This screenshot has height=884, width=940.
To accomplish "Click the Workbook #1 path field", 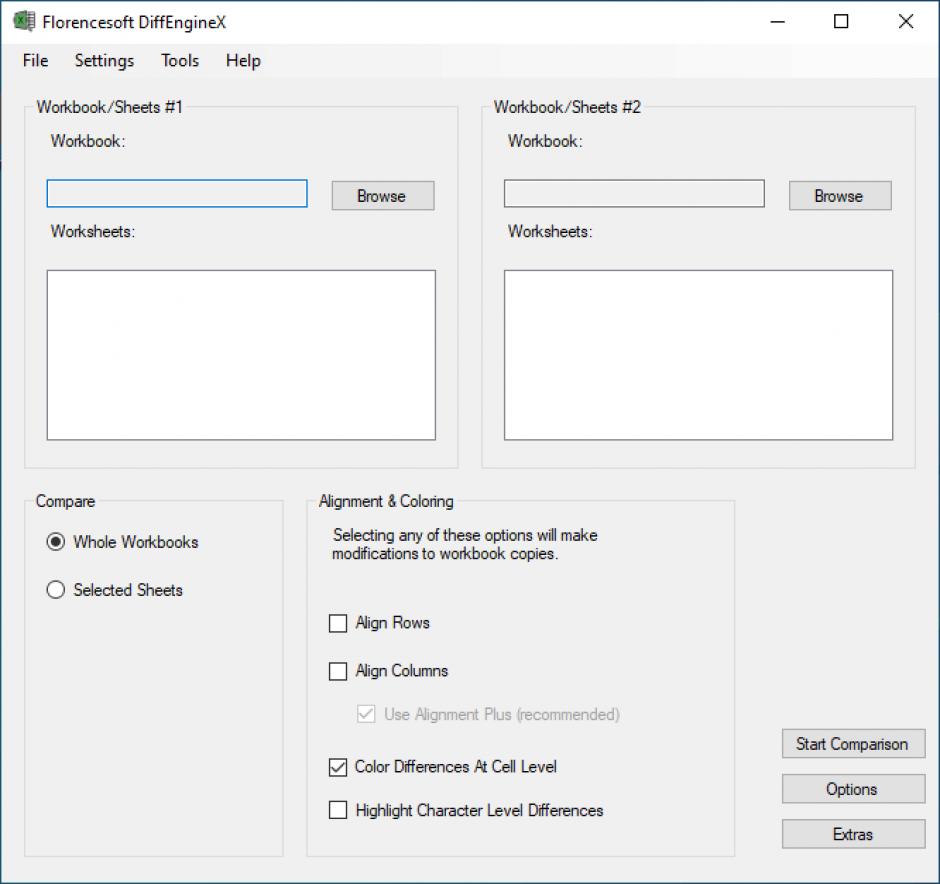I will pos(177,194).
